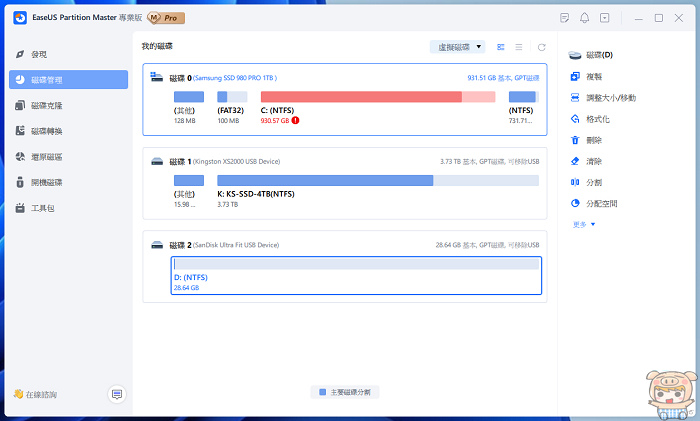Open notifications bell icon

(584, 18)
